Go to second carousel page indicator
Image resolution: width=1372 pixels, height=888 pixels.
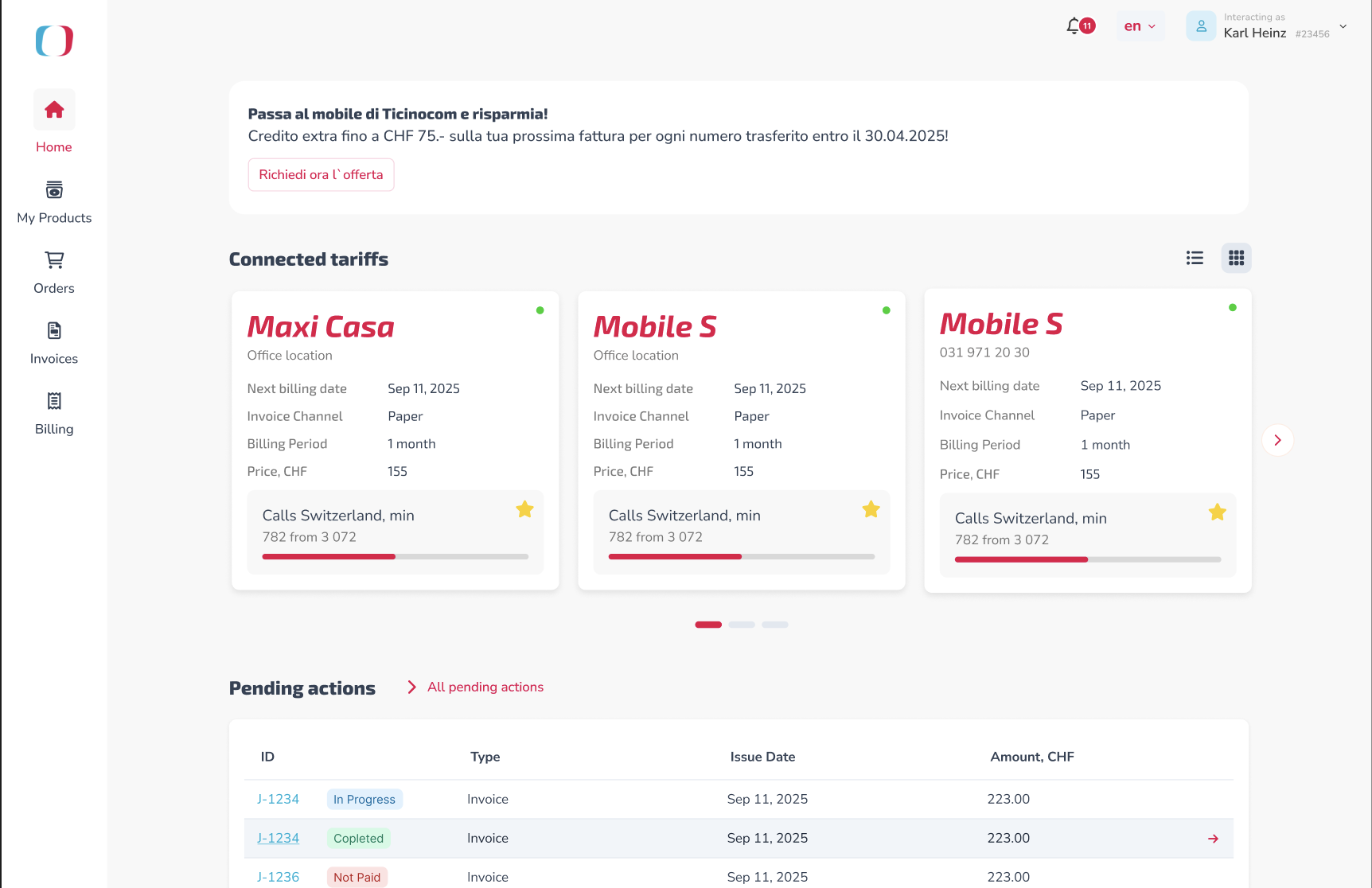(741, 625)
